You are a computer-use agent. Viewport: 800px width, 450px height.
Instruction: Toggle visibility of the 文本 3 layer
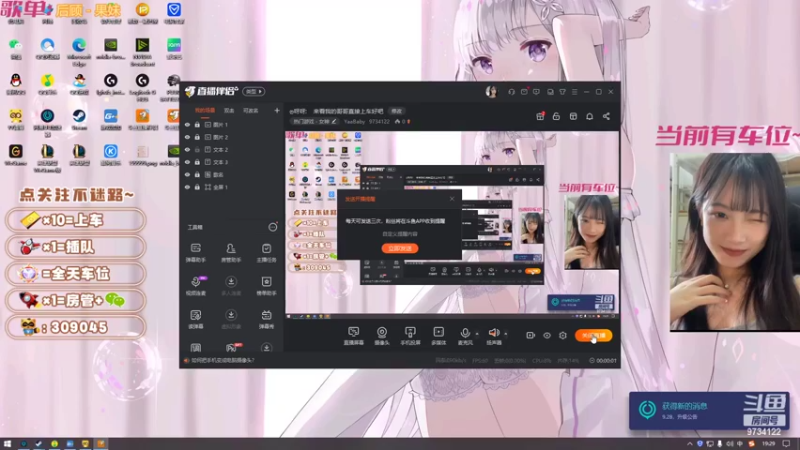(x=187, y=162)
